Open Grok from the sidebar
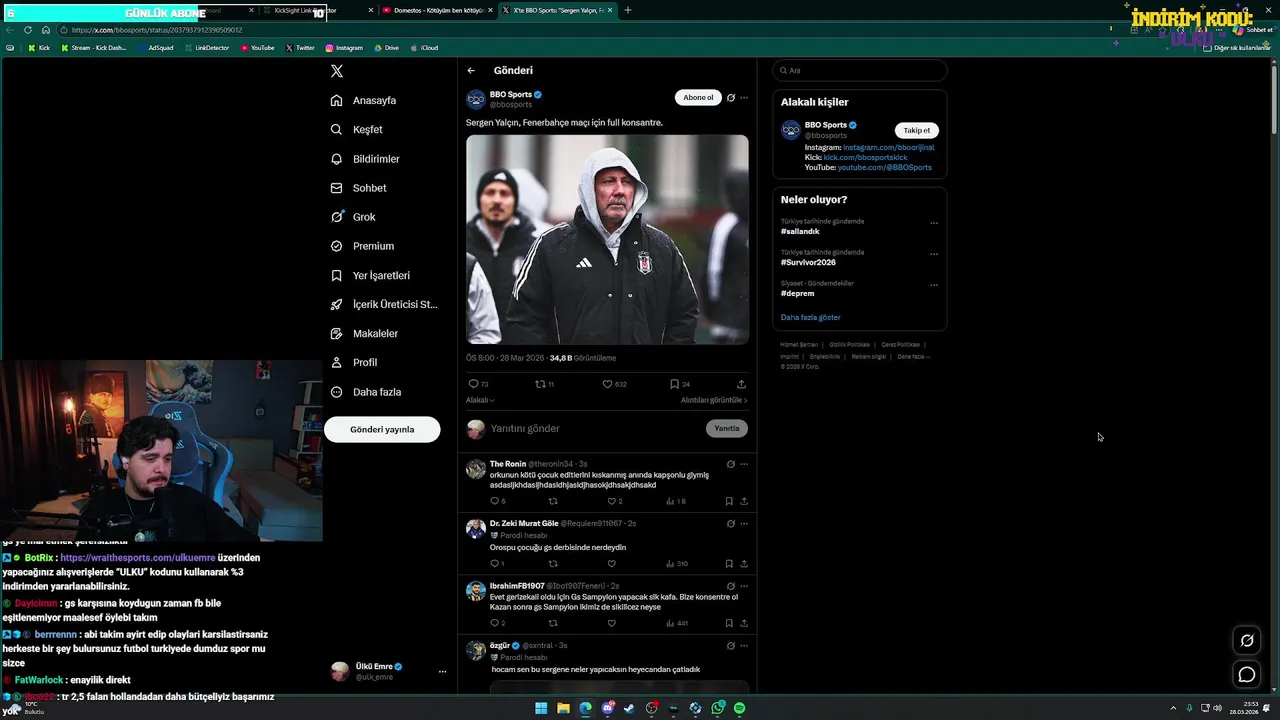Viewport: 1280px width, 720px height. (x=353, y=217)
